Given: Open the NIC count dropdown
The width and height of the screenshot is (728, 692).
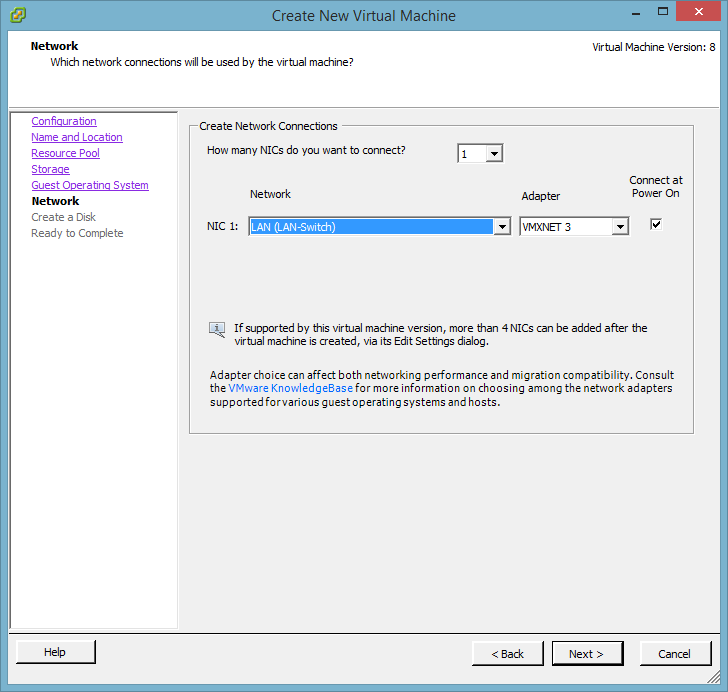Looking at the screenshot, I should [494, 154].
